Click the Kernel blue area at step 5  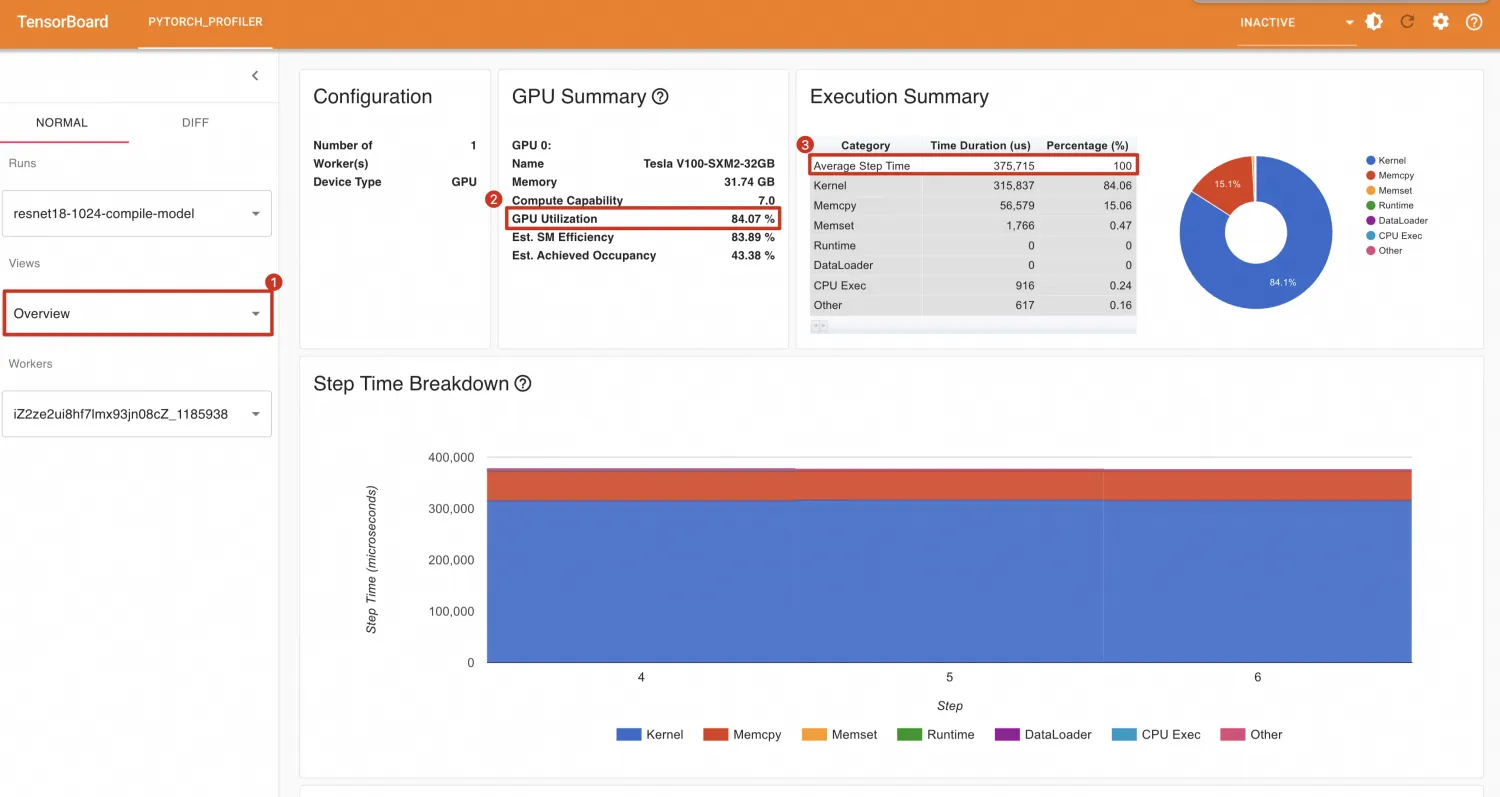tap(949, 580)
